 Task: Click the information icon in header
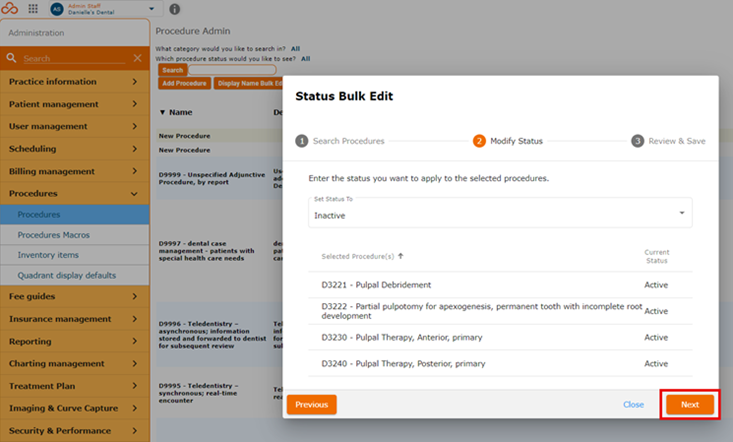[174, 9]
